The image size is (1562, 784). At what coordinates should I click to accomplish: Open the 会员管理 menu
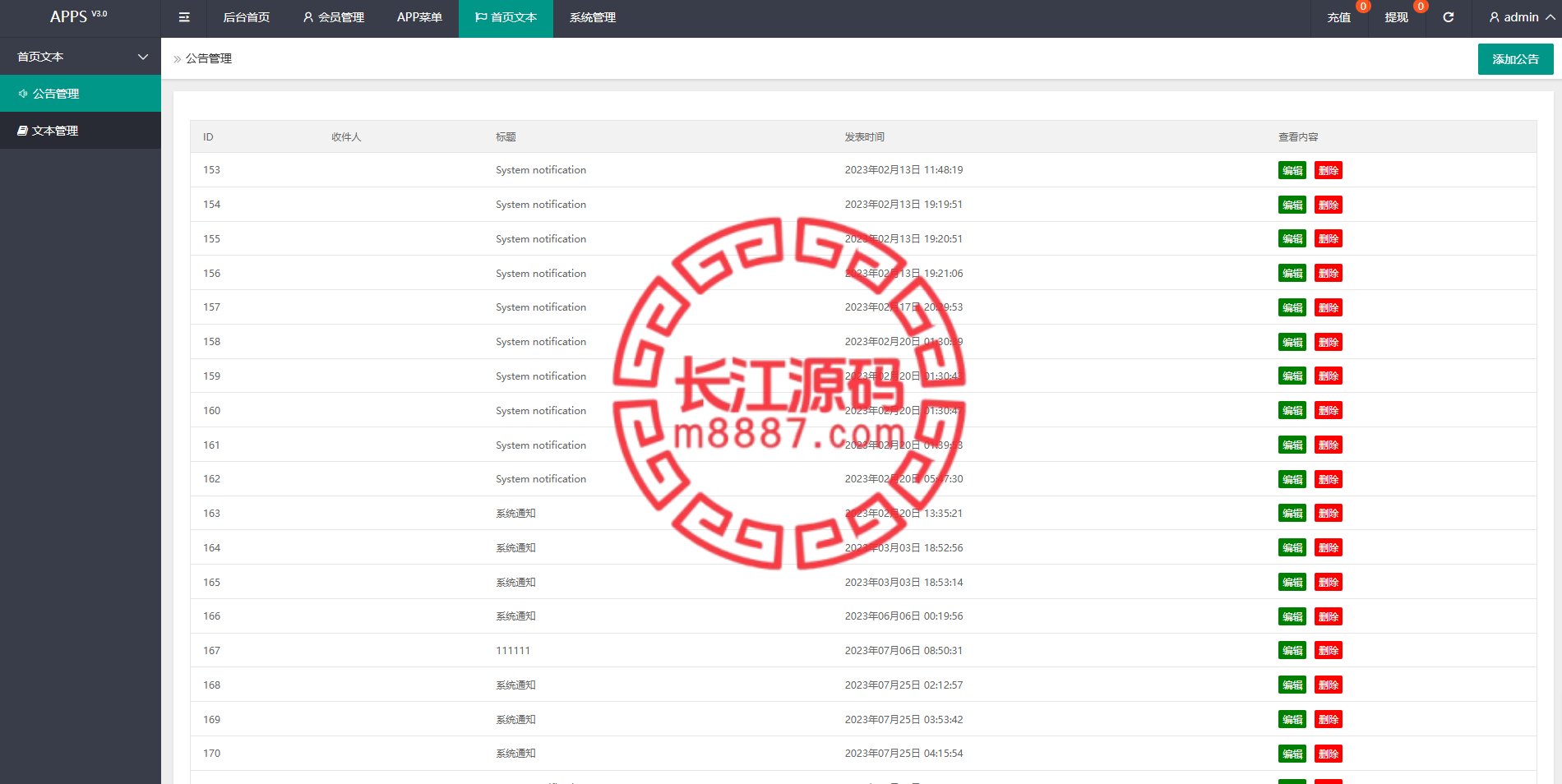(333, 17)
